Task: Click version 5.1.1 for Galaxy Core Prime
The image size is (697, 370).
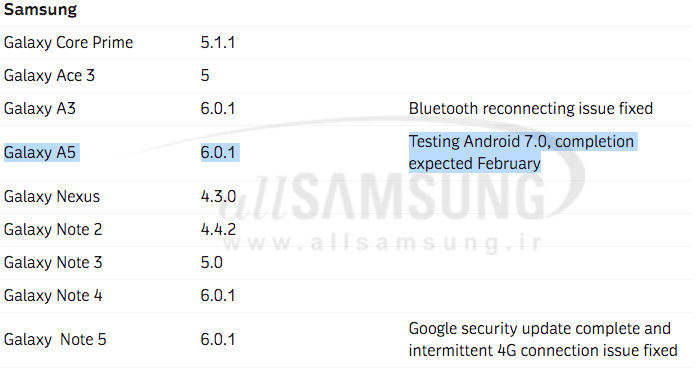Action: coord(218,43)
